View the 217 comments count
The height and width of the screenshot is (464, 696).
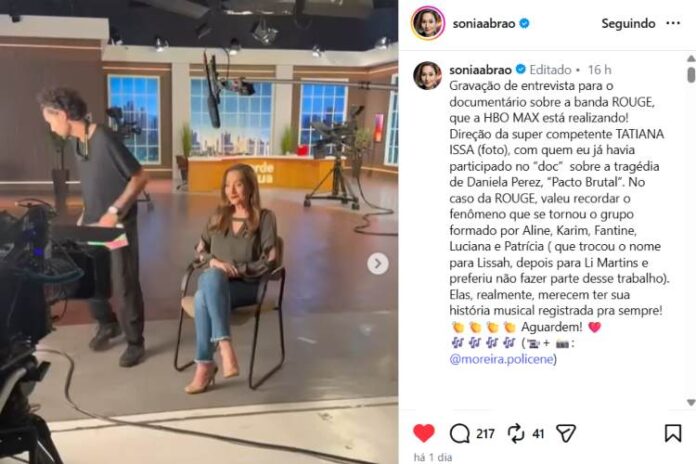486,433
